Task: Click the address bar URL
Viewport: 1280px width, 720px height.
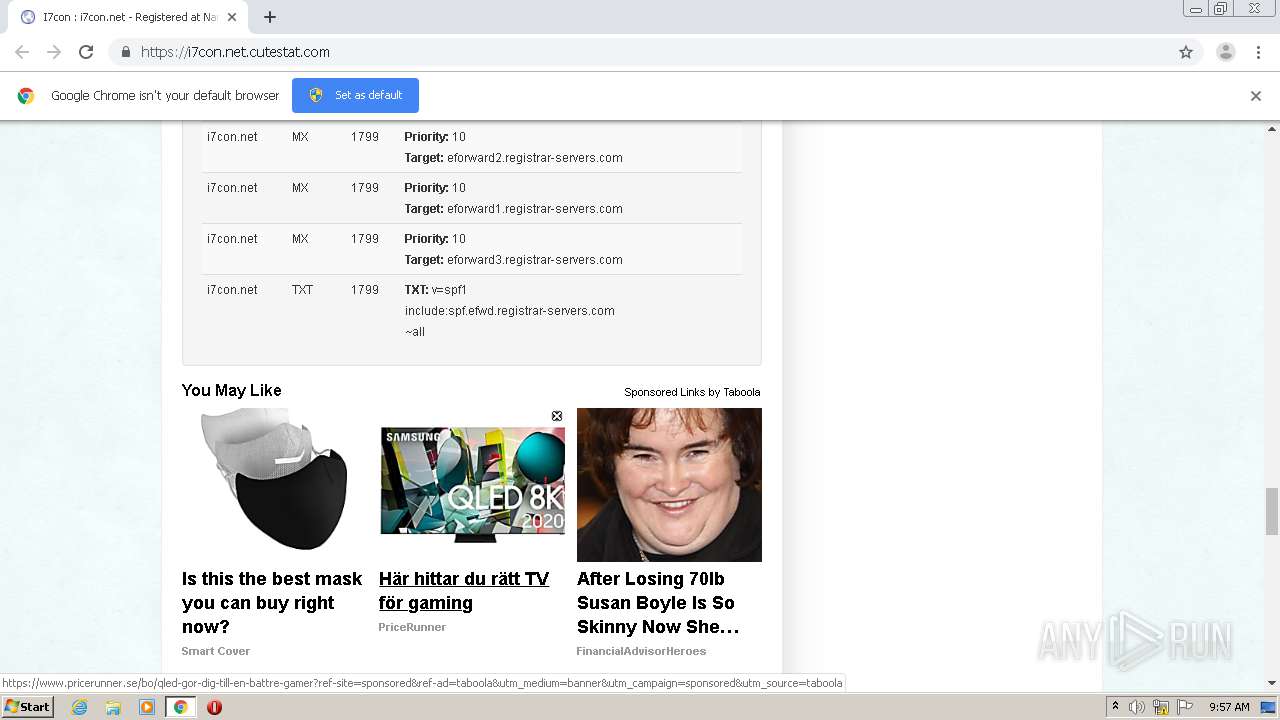Action: point(235,52)
